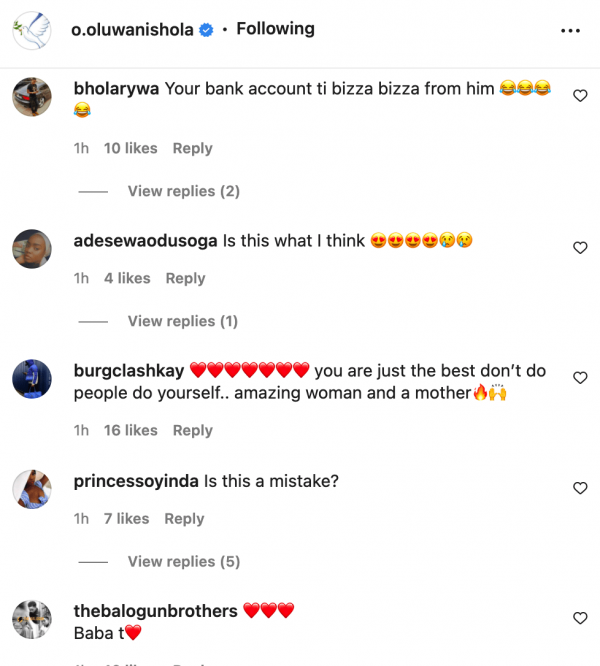This screenshot has width=600, height=666.
Task: Open thebalogunbrothers' avatar
Action: [x=32, y=619]
